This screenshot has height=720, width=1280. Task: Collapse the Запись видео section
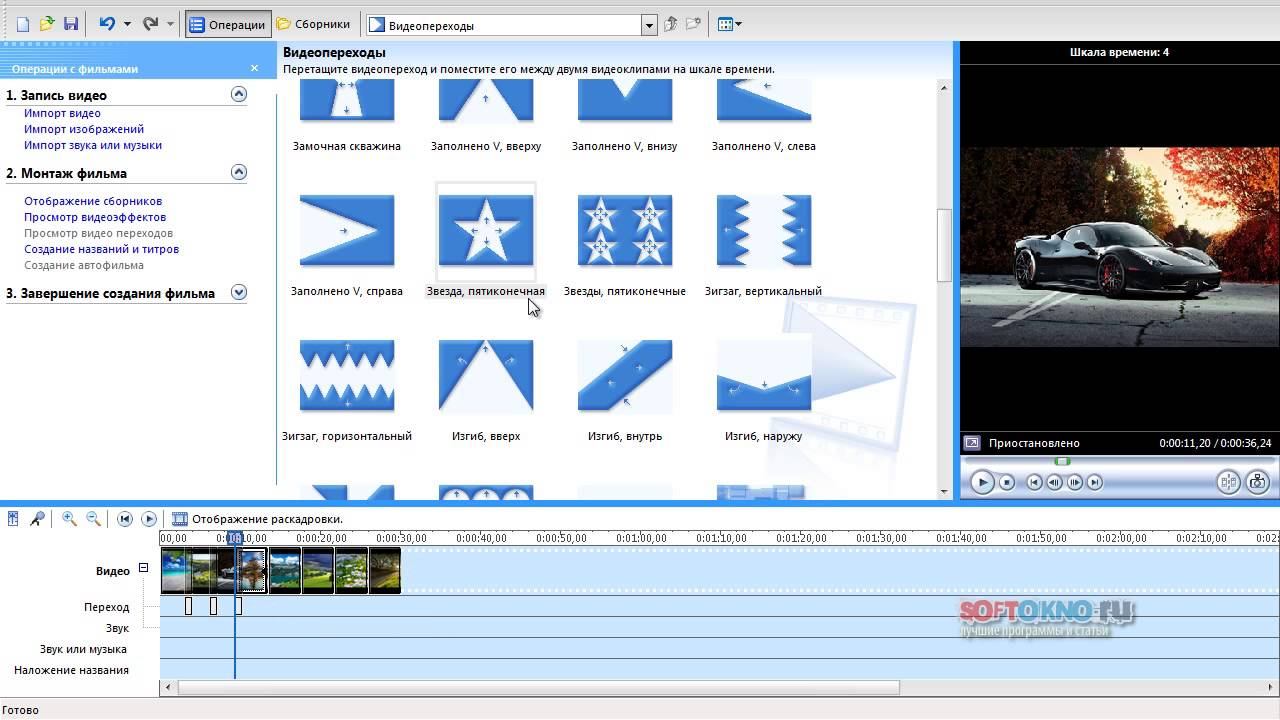pos(239,94)
